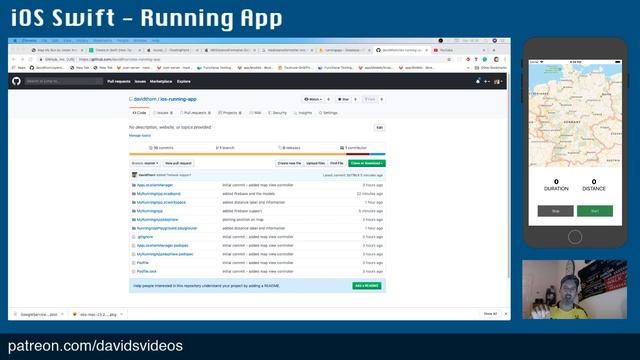
Task: Go to Issues in GitHub header
Action: point(140,82)
